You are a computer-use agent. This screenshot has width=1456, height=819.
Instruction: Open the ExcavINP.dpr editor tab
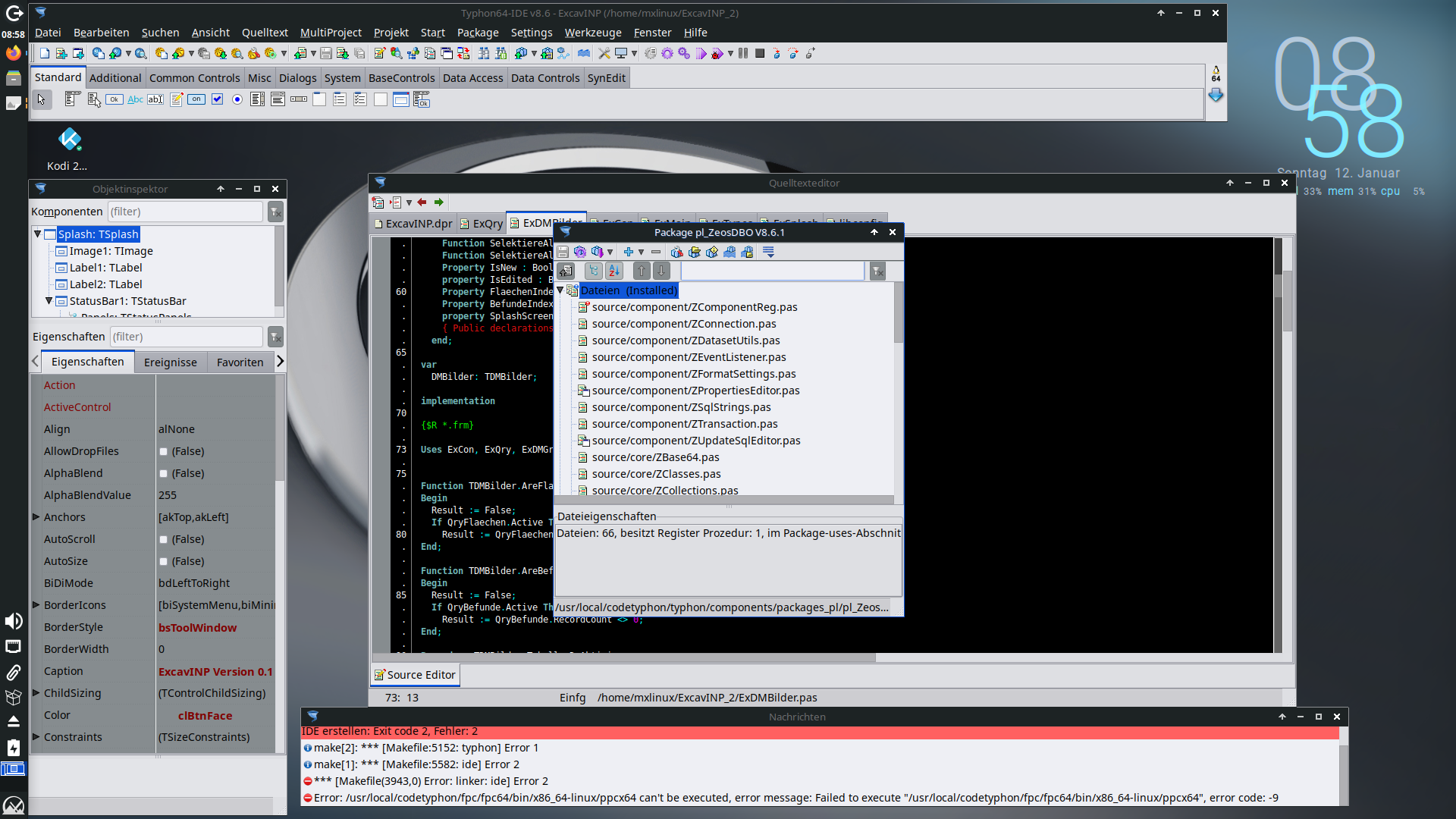tap(413, 224)
